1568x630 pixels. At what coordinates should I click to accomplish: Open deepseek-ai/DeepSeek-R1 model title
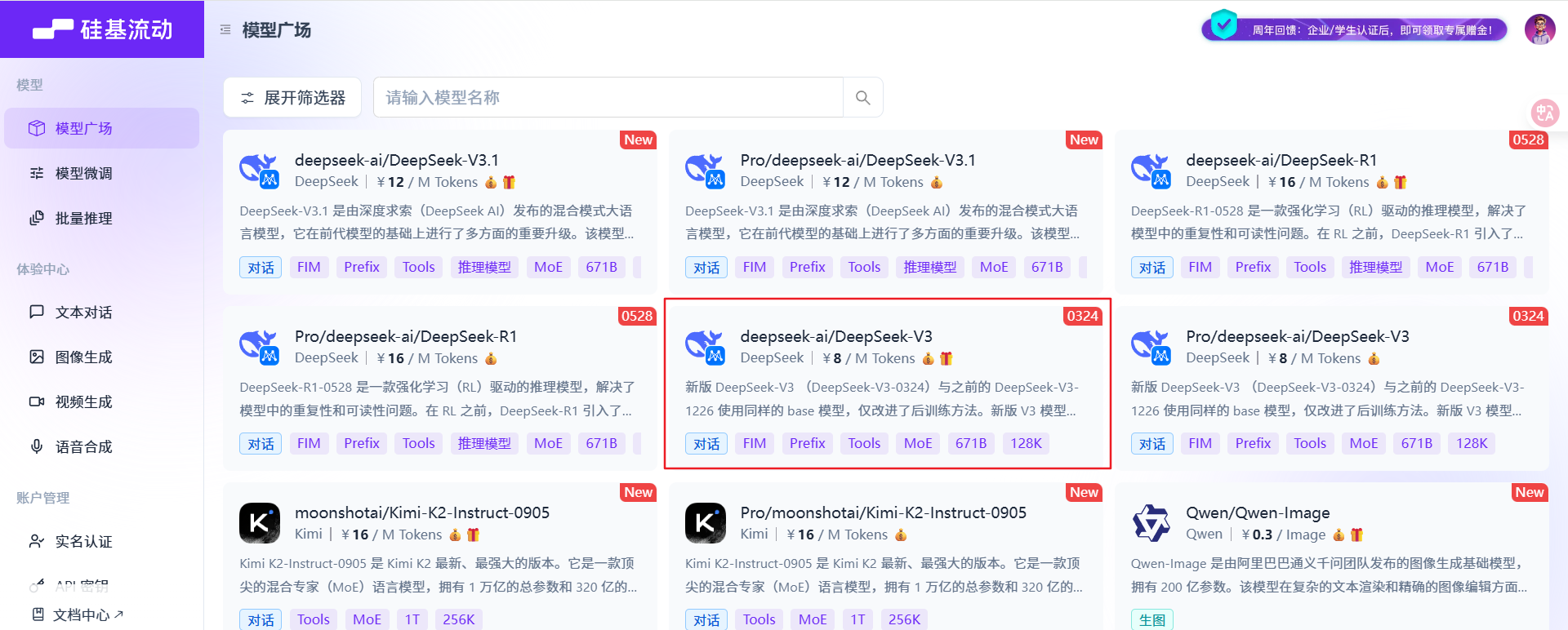[x=1281, y=160]
